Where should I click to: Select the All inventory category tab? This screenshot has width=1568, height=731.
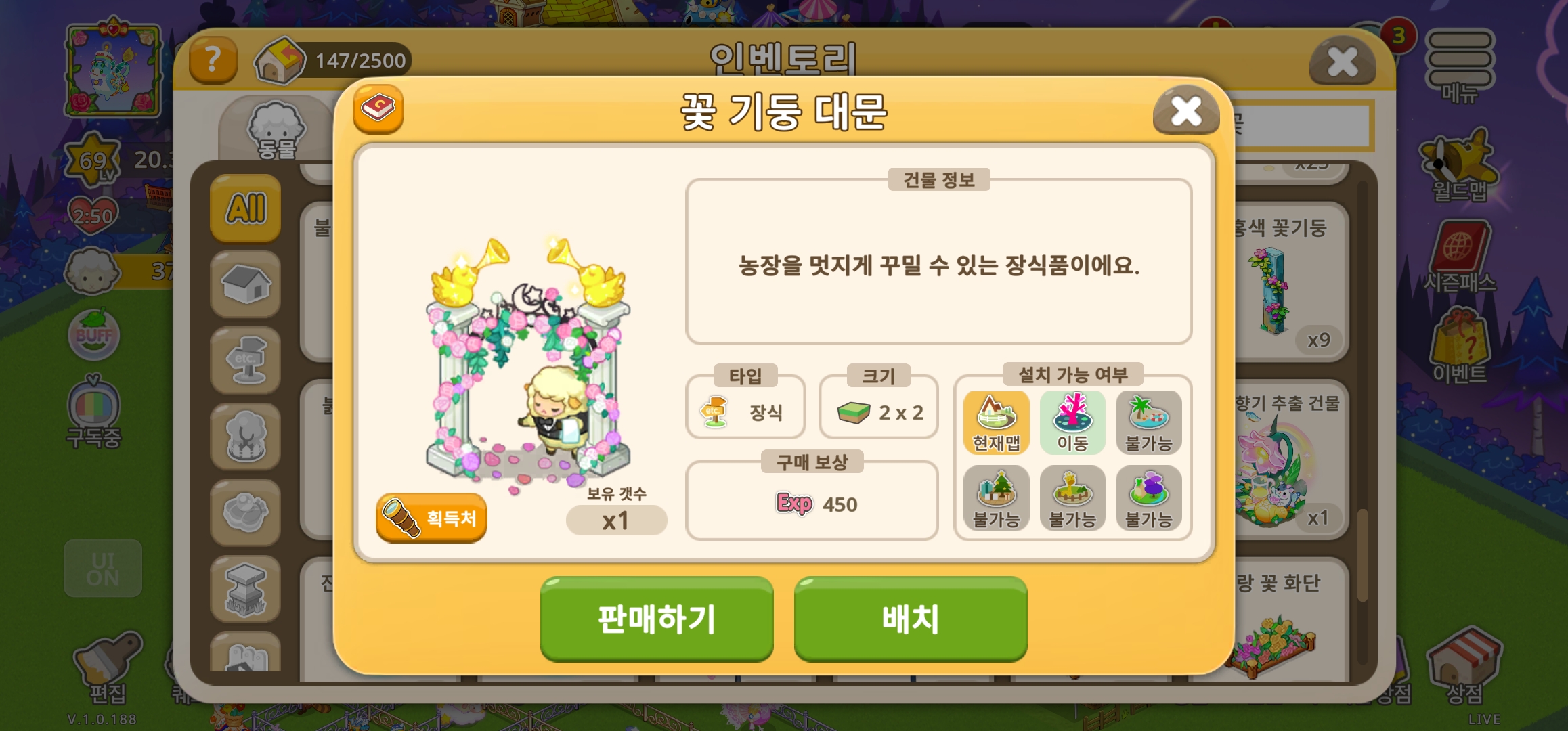[246, 208]
